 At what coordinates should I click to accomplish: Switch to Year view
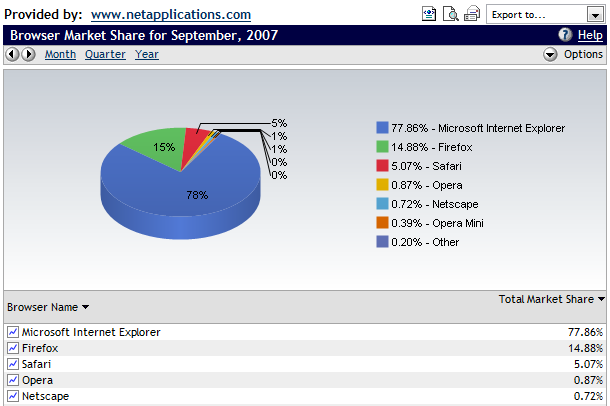click(147, 54)
